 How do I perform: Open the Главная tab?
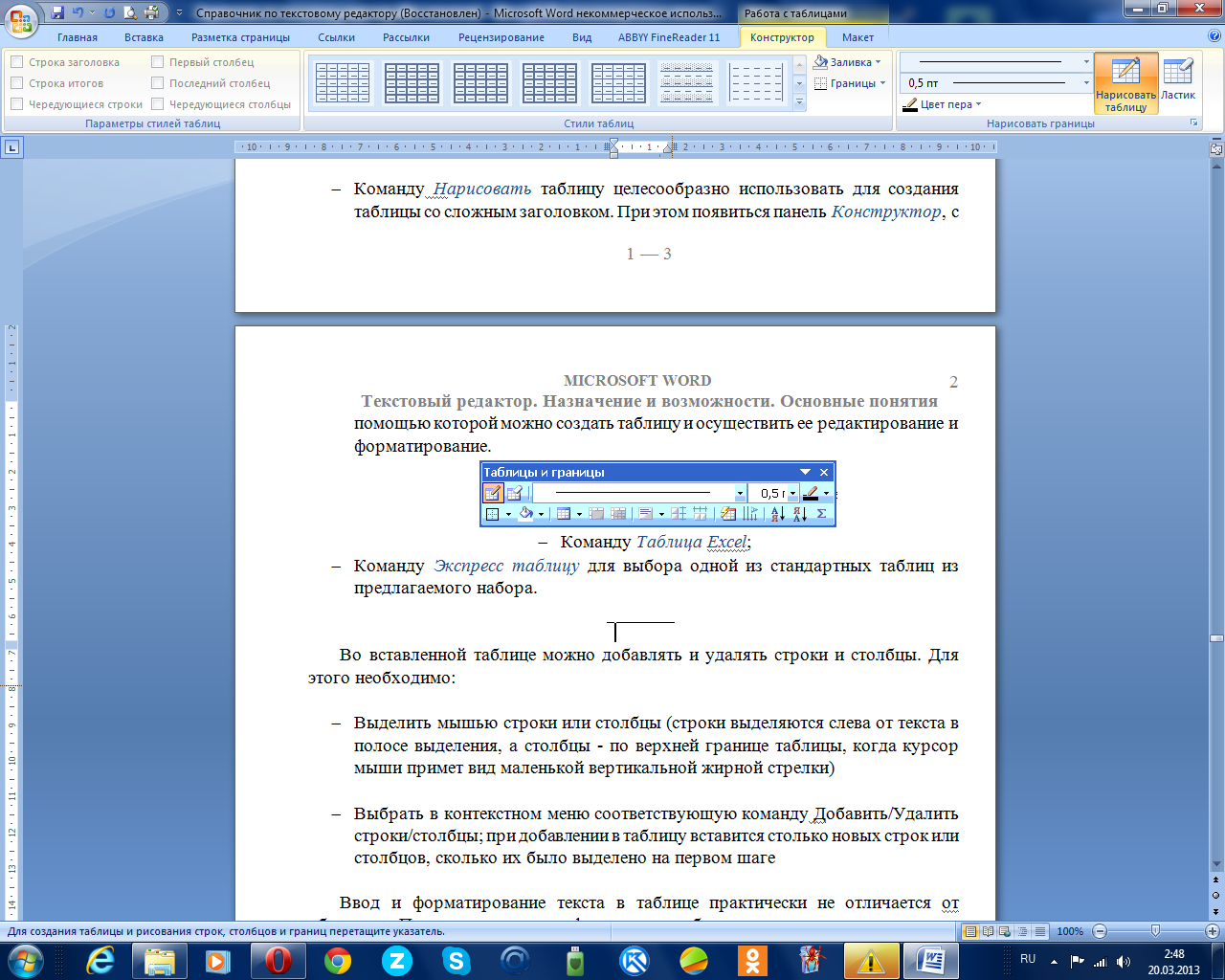78,37
